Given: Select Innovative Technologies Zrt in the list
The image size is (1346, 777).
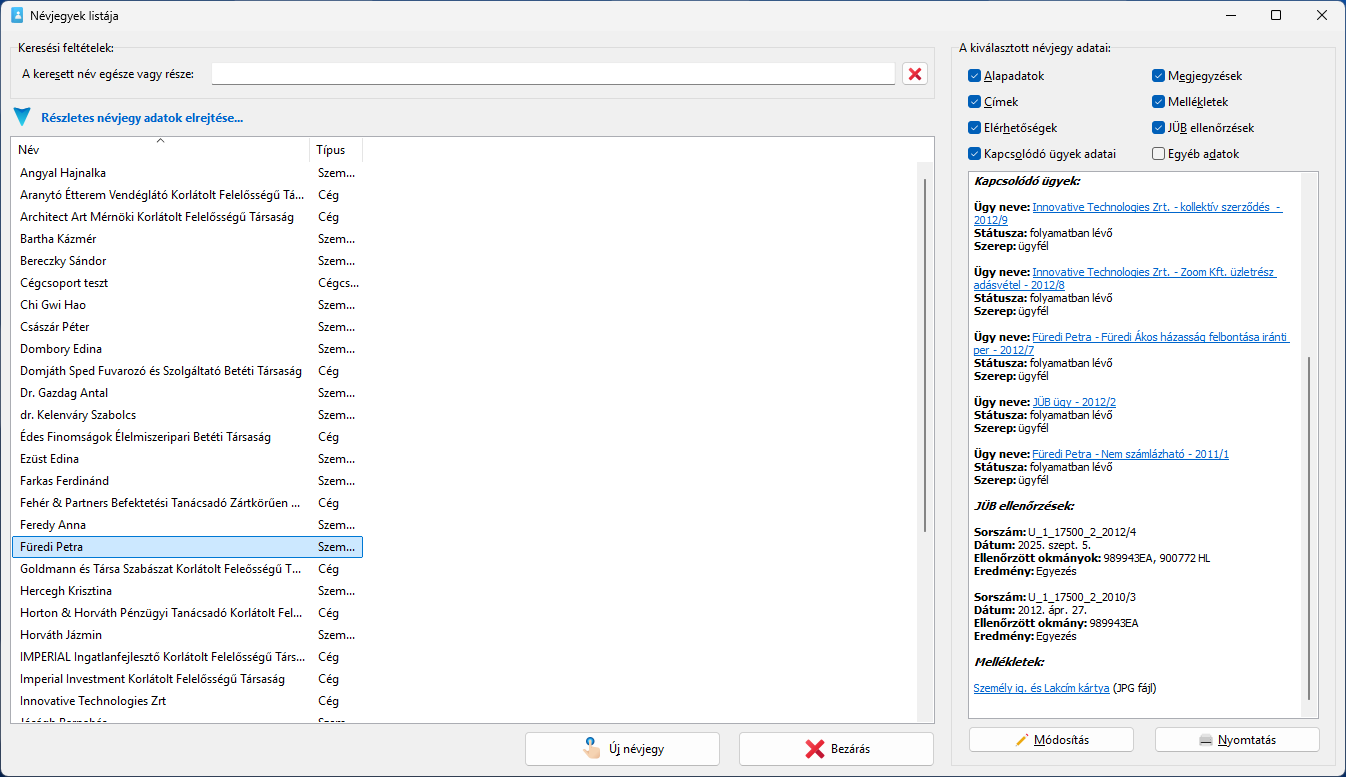Looking at the screenshot, I should pyautogui.click(x=93, y=701).
